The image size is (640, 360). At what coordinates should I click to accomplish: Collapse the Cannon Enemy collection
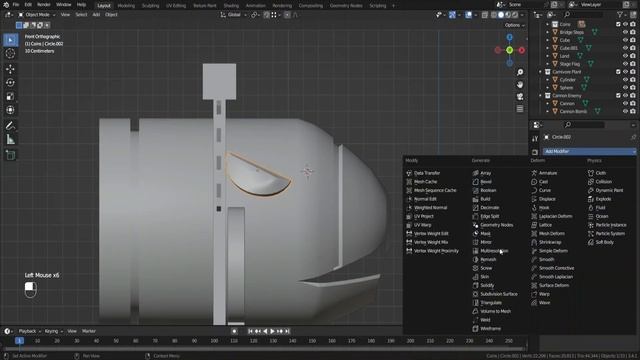(x=540, y=96)
